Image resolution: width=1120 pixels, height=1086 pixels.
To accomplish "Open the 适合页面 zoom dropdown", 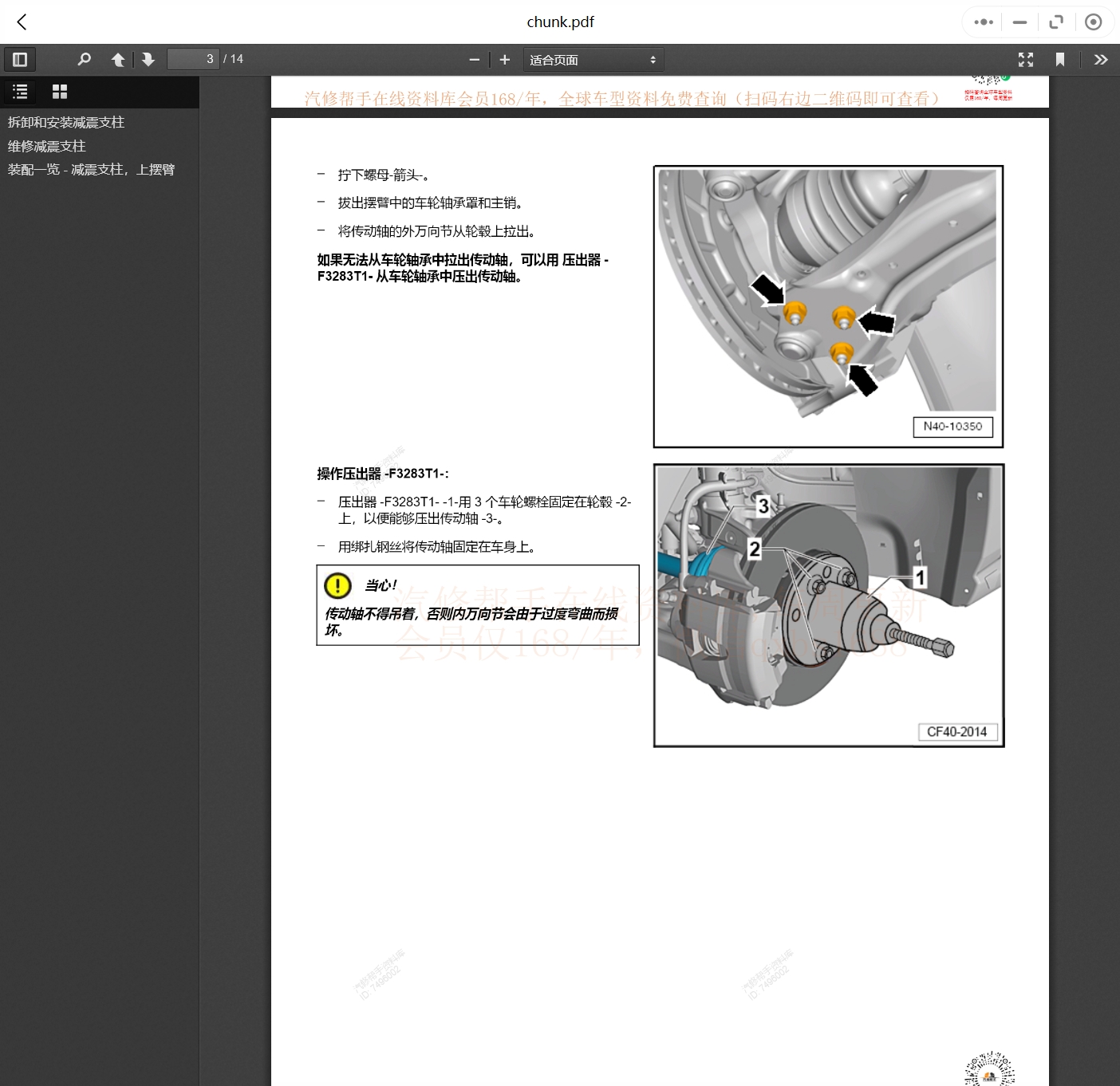I will [x=593, y=60].
